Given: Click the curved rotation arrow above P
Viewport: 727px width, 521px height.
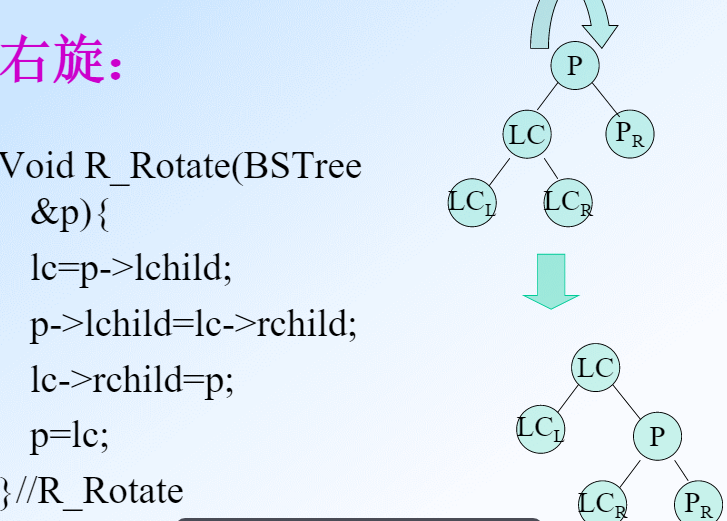Looking at the screenshot, I should pyautogui.click(x=574, y=23).
